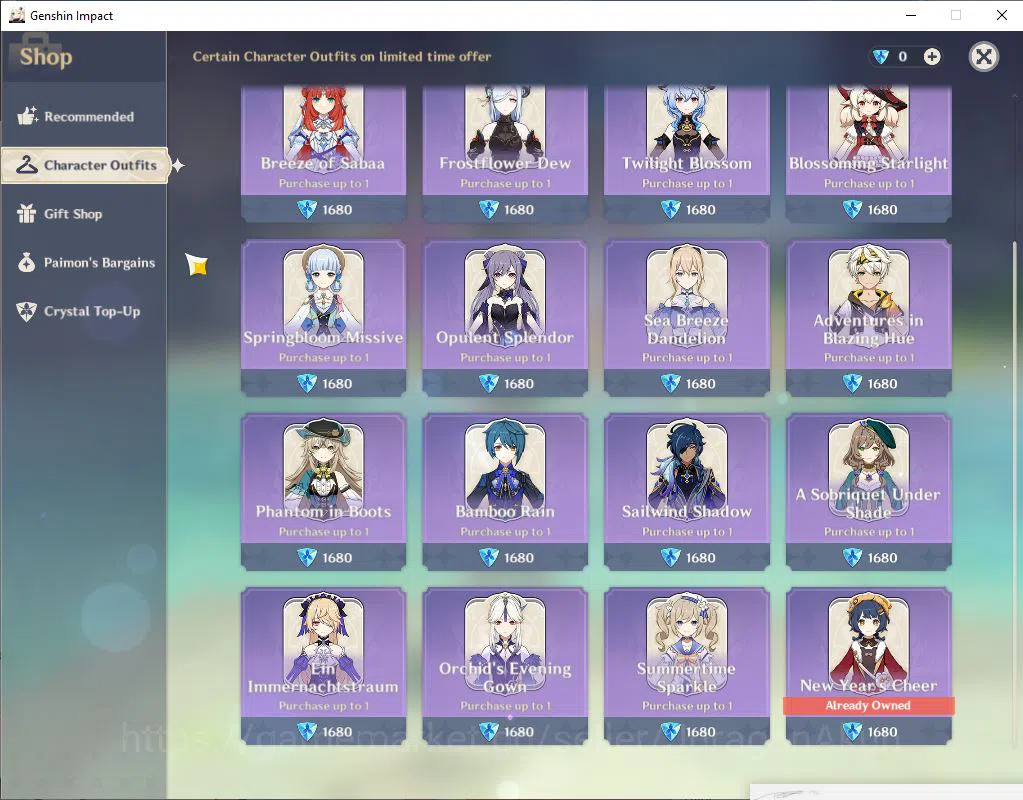Select Frostflower Dew outfit card
The height and width of the screenshot is (800, 1023).
pos(505,153)
